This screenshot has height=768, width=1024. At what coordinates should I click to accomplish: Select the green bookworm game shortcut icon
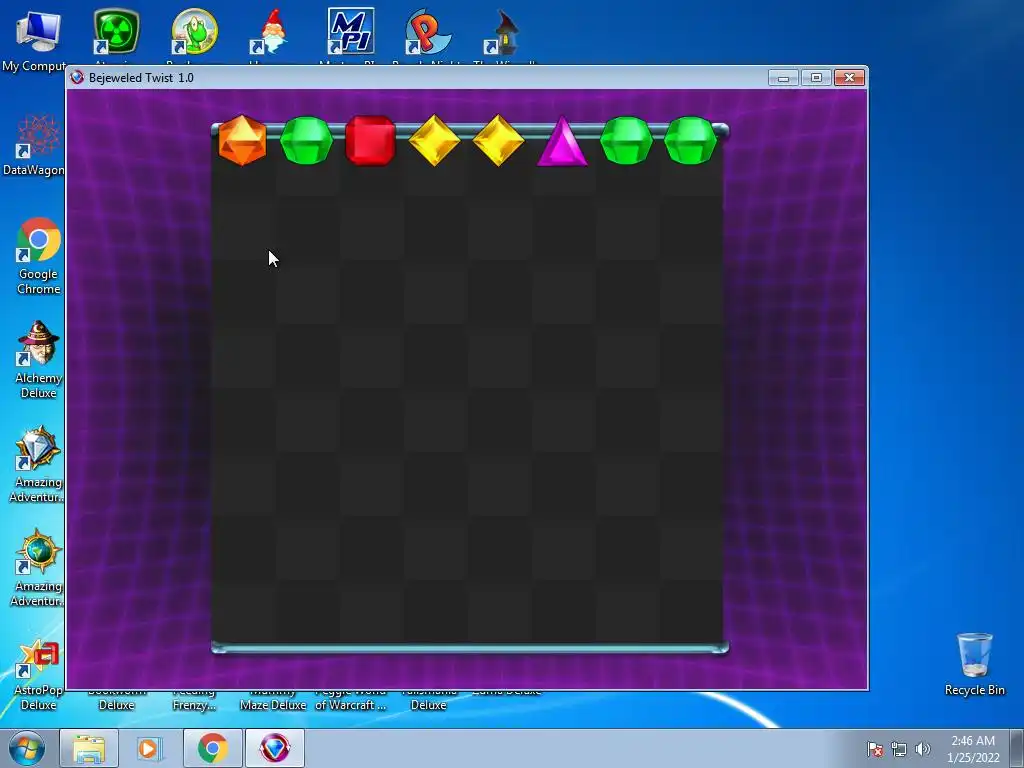tap(194, 31)
